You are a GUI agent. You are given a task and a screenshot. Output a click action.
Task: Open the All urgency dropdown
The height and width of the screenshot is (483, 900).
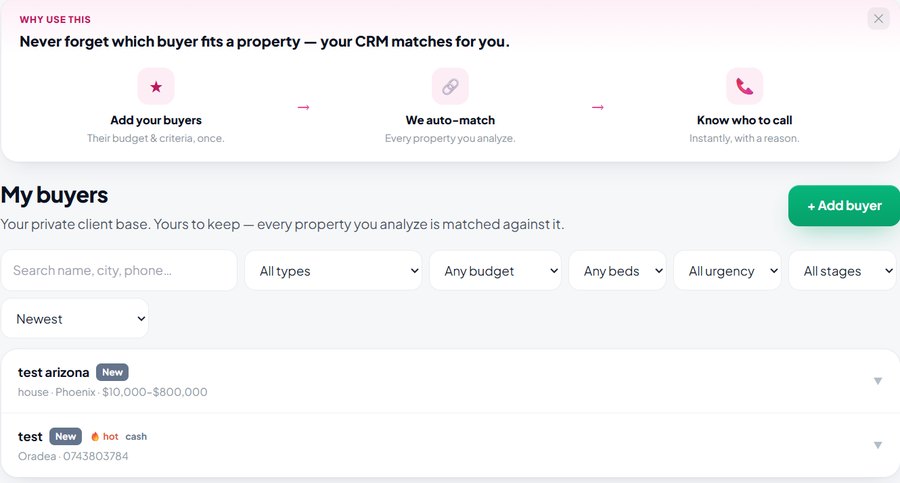[x=727, y=271]
